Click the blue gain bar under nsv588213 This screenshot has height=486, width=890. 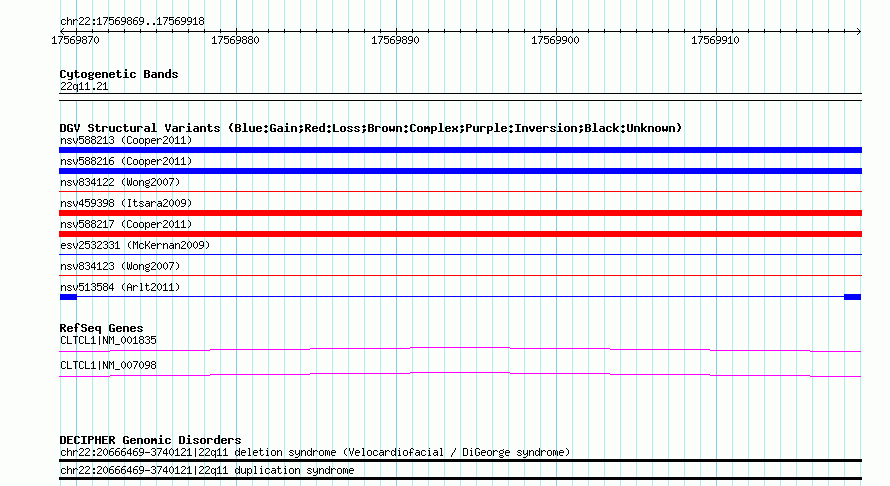[x=460, y=150]
